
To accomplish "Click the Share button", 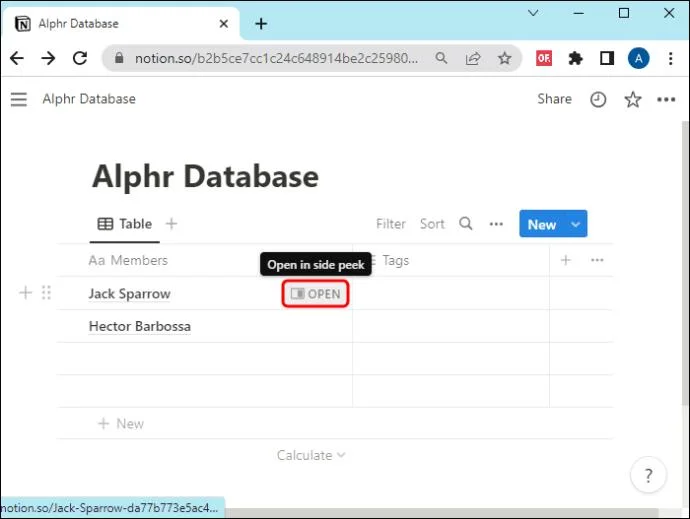I will [x=554, y=99].
